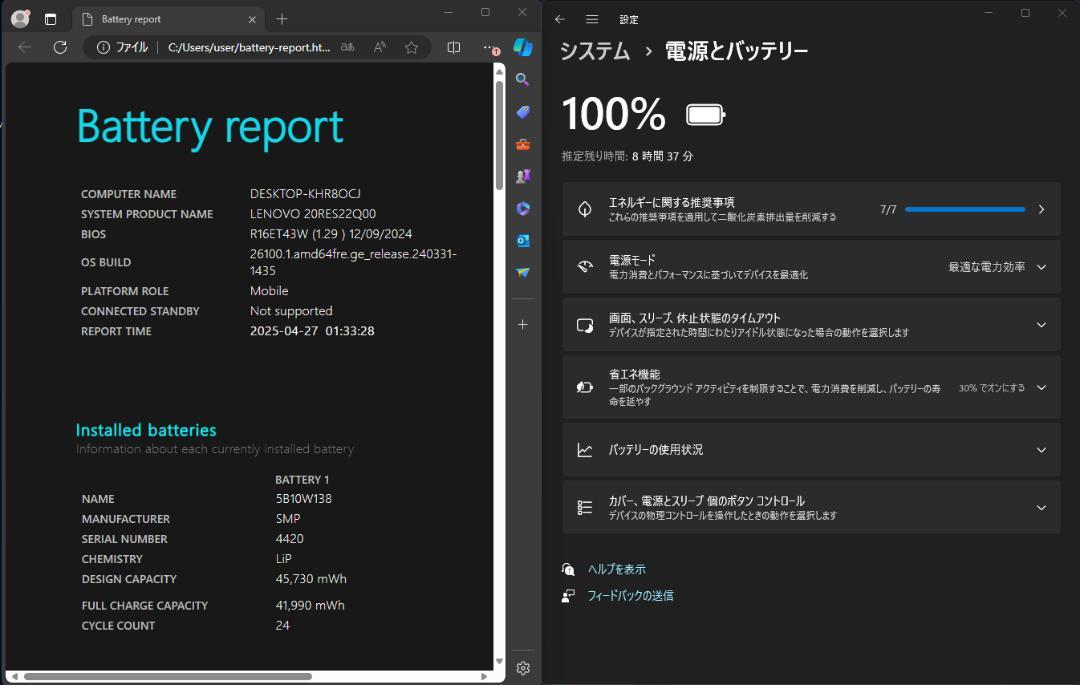The height and width of the screenshot is (685, 1080).
Task: Click the CYCLE COUNT value 24
Action: 282,626
